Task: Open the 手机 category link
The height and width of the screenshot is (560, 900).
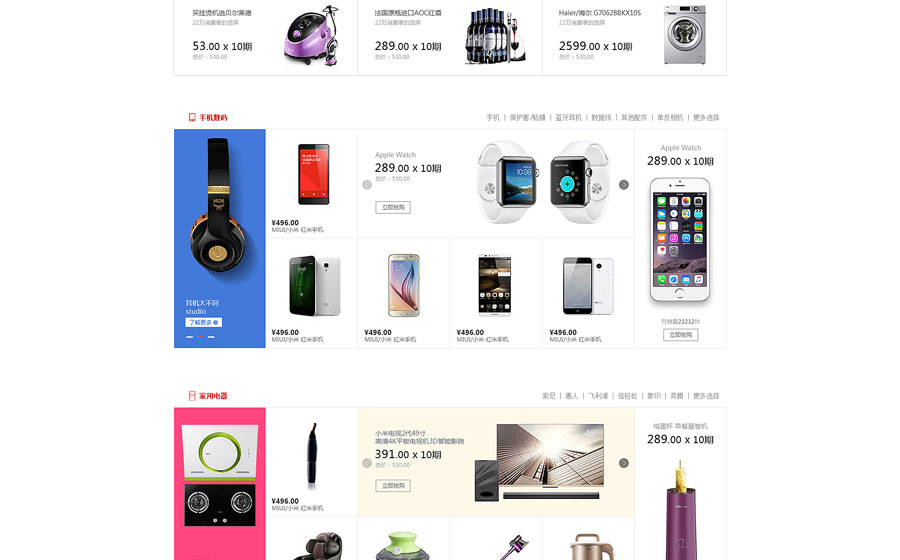Action: click(493, 117)
